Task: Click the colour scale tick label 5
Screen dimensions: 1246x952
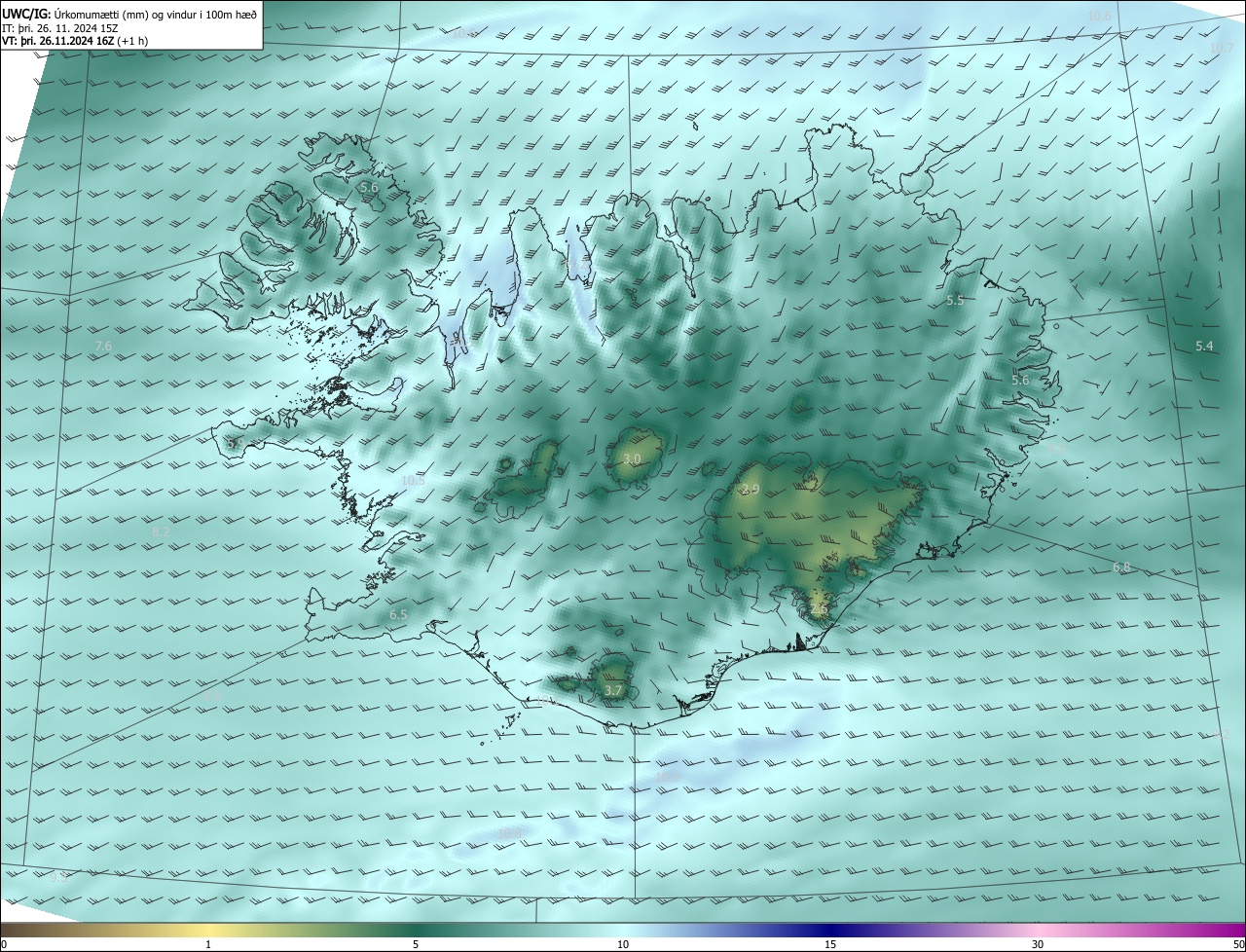Action: pyautogui.click(x=416, y=944)
